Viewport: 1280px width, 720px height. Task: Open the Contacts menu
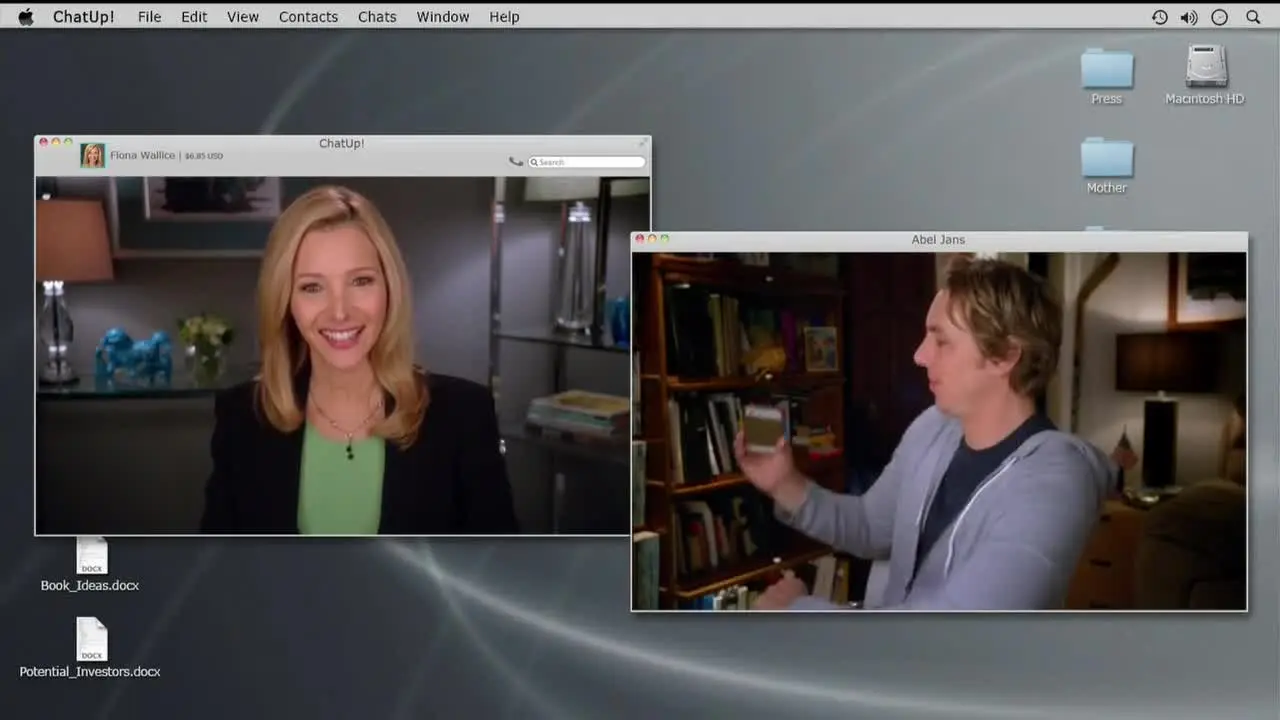(308, 17)
